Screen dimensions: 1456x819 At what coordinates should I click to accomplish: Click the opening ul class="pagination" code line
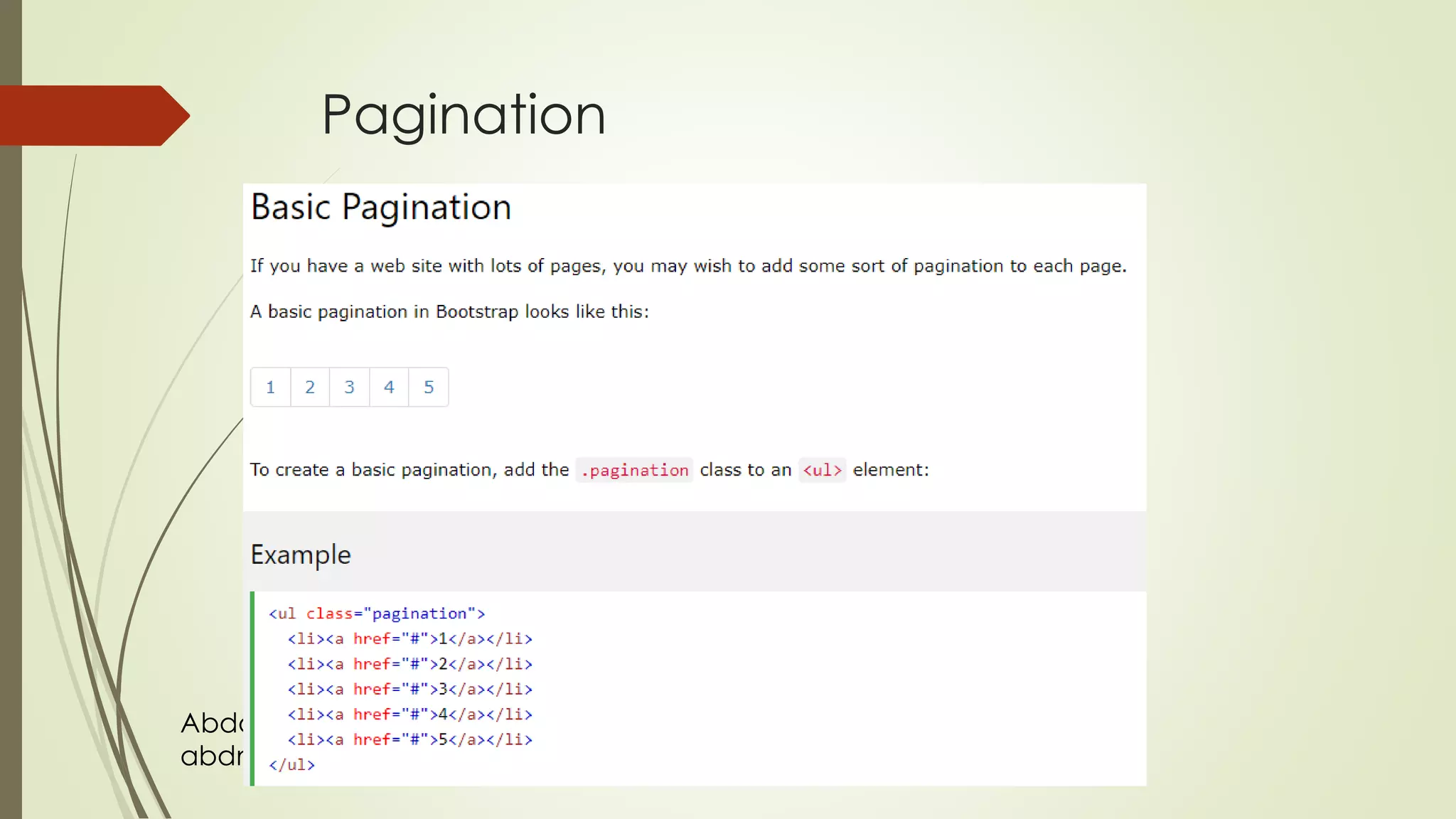pyautogui.click(x=377, y=614)
